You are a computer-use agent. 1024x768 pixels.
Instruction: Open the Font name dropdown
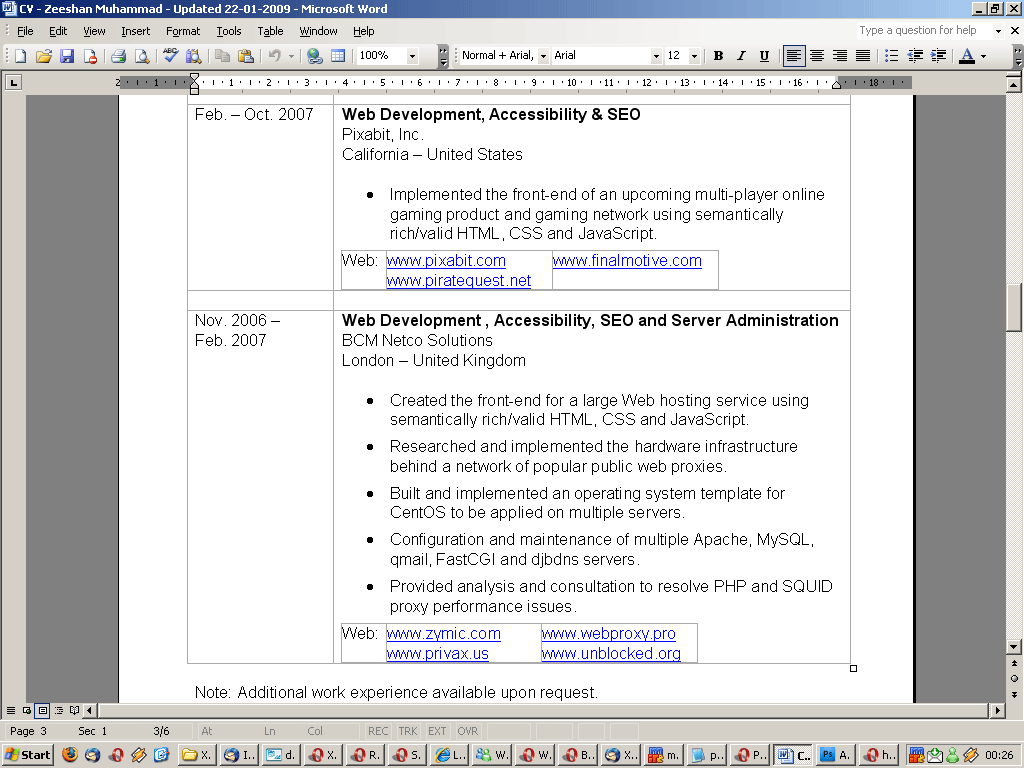point(656,56)
